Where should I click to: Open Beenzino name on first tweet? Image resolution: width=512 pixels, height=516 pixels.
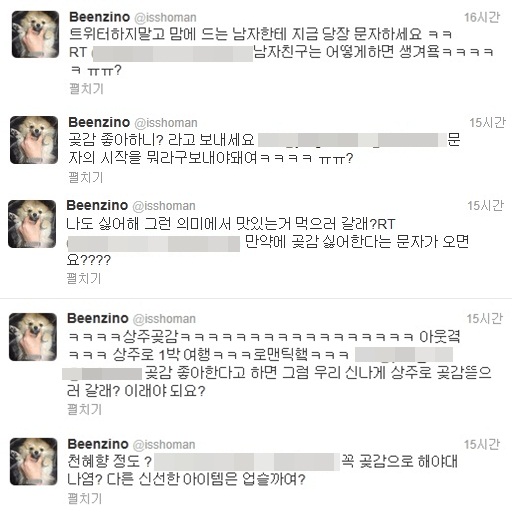99,17
